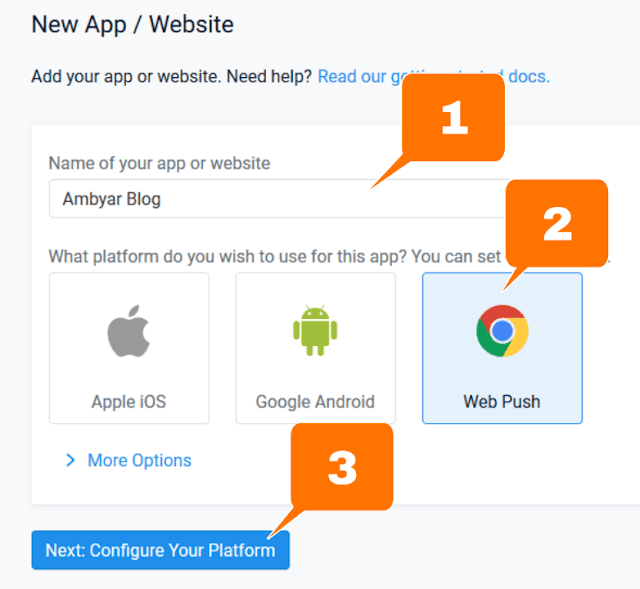Click the Name of your app or website label
The height and width of the screenshot is (589, 640).
click(x=159, y=163)
